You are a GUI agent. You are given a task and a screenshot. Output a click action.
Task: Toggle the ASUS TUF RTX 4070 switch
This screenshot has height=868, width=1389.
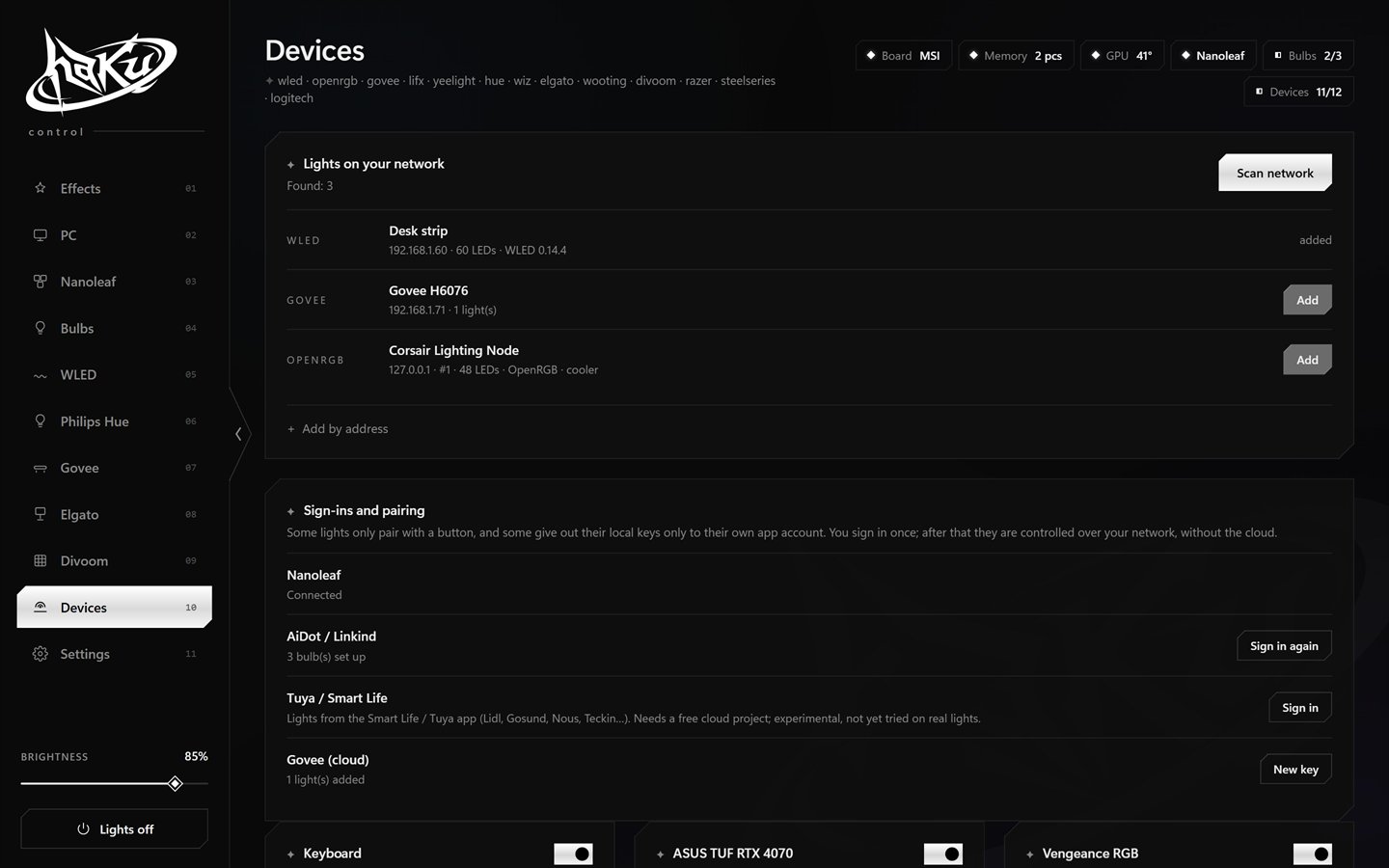943,854
